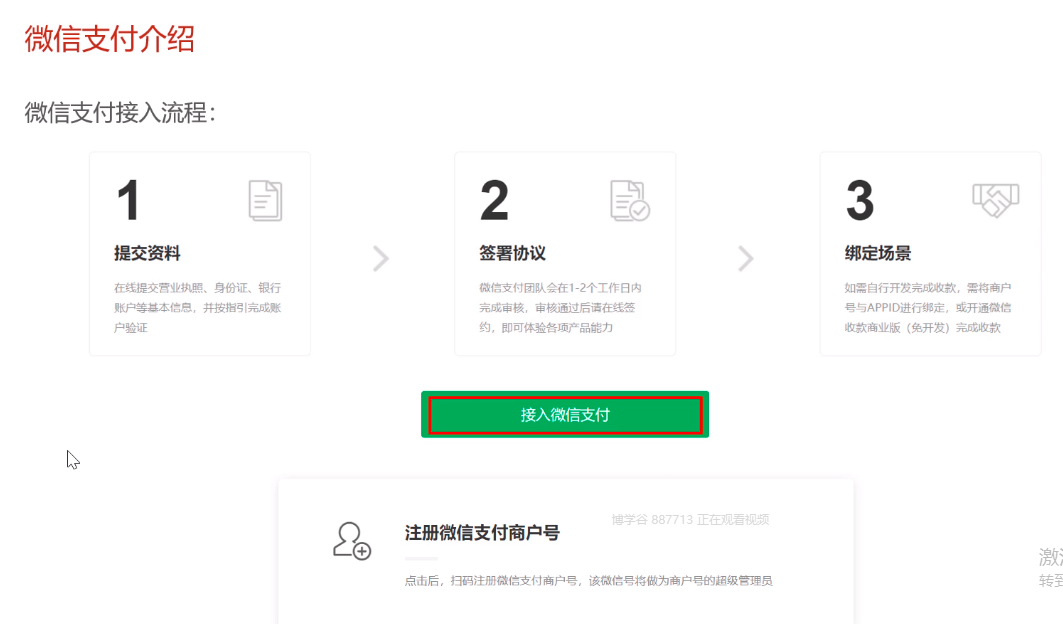
Task: Click the large number 2 in second card
Action: pos(494,200)
